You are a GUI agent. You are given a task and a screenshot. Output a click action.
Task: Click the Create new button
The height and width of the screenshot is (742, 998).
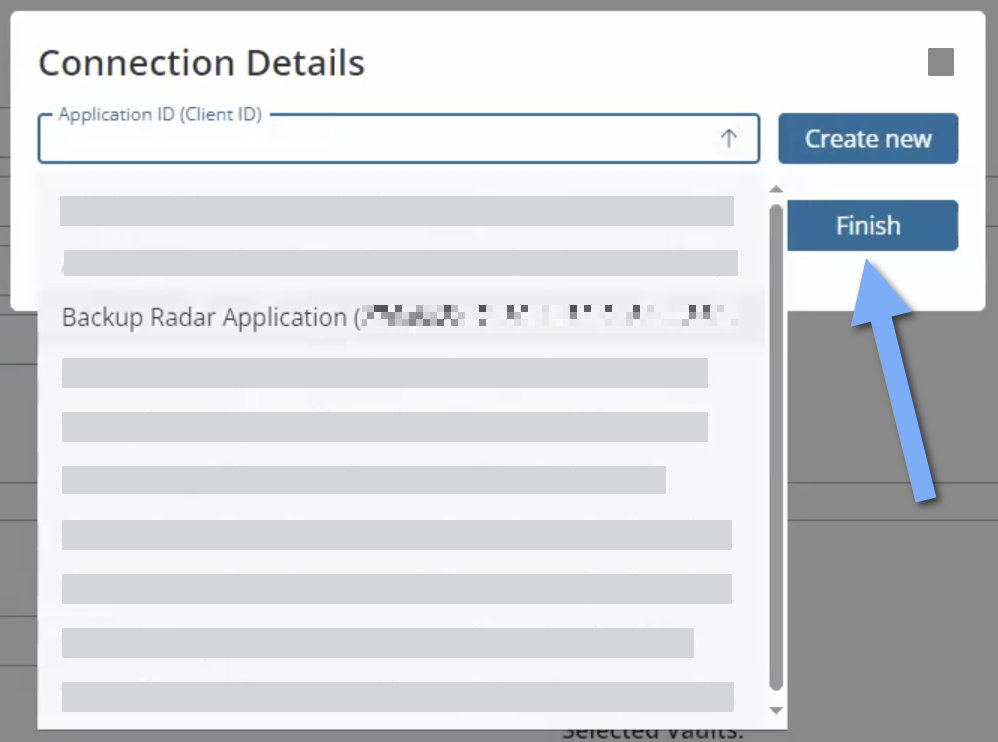pyautogui.click(x=867, y=139)
